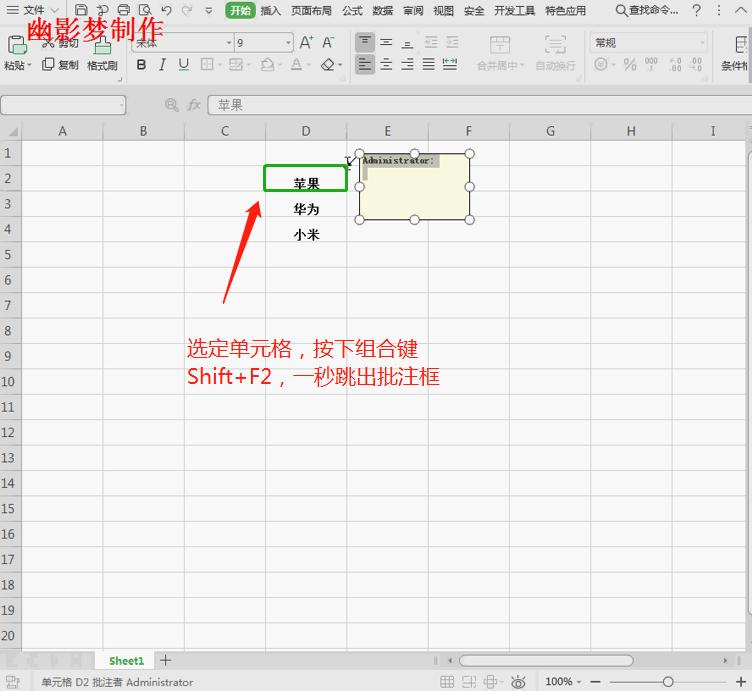Click the clear/eraser icon
The height and width of the screenshot is (691, 752).
(x=328, y=64)
